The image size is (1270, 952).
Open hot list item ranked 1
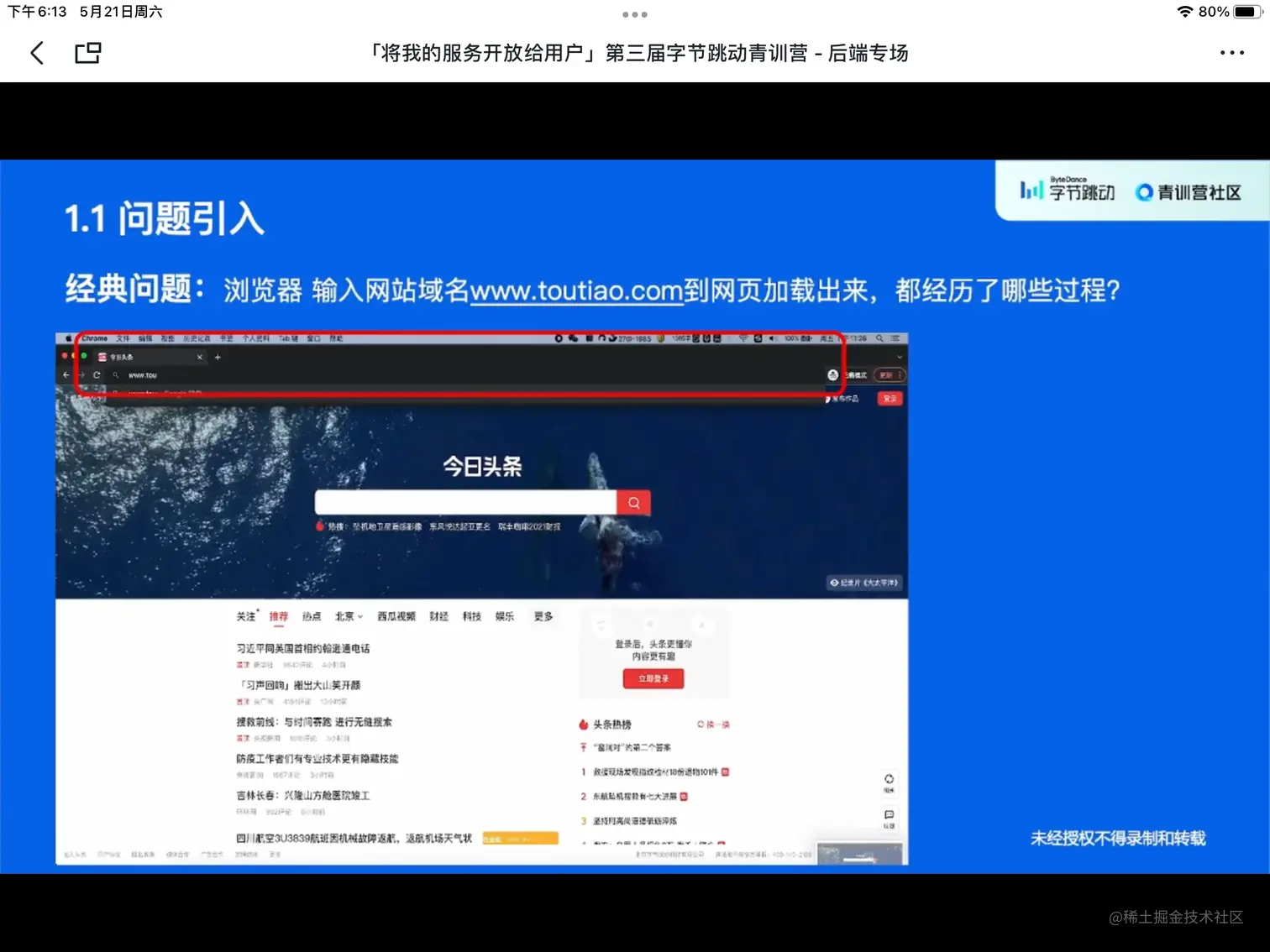(654, 772)
